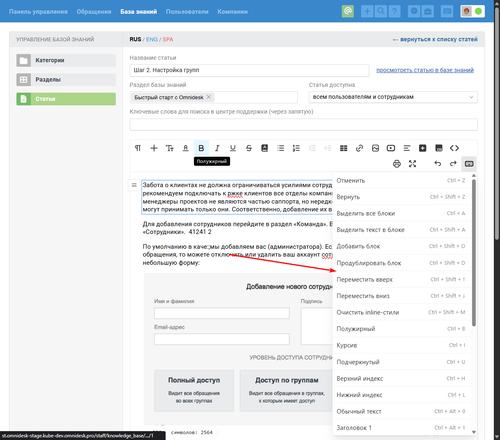
Task: Toggle strikethrough formatting
Action: coord(249,148)
